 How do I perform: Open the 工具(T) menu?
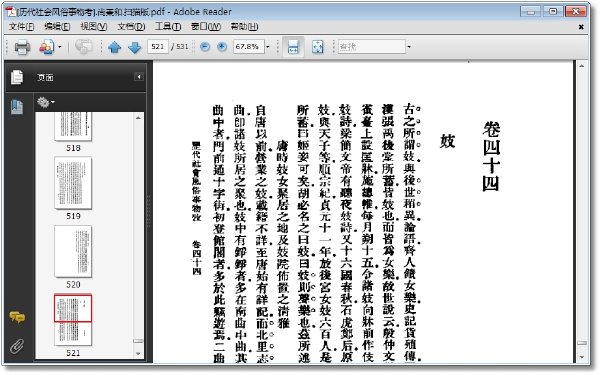click(x=168, y=26)
